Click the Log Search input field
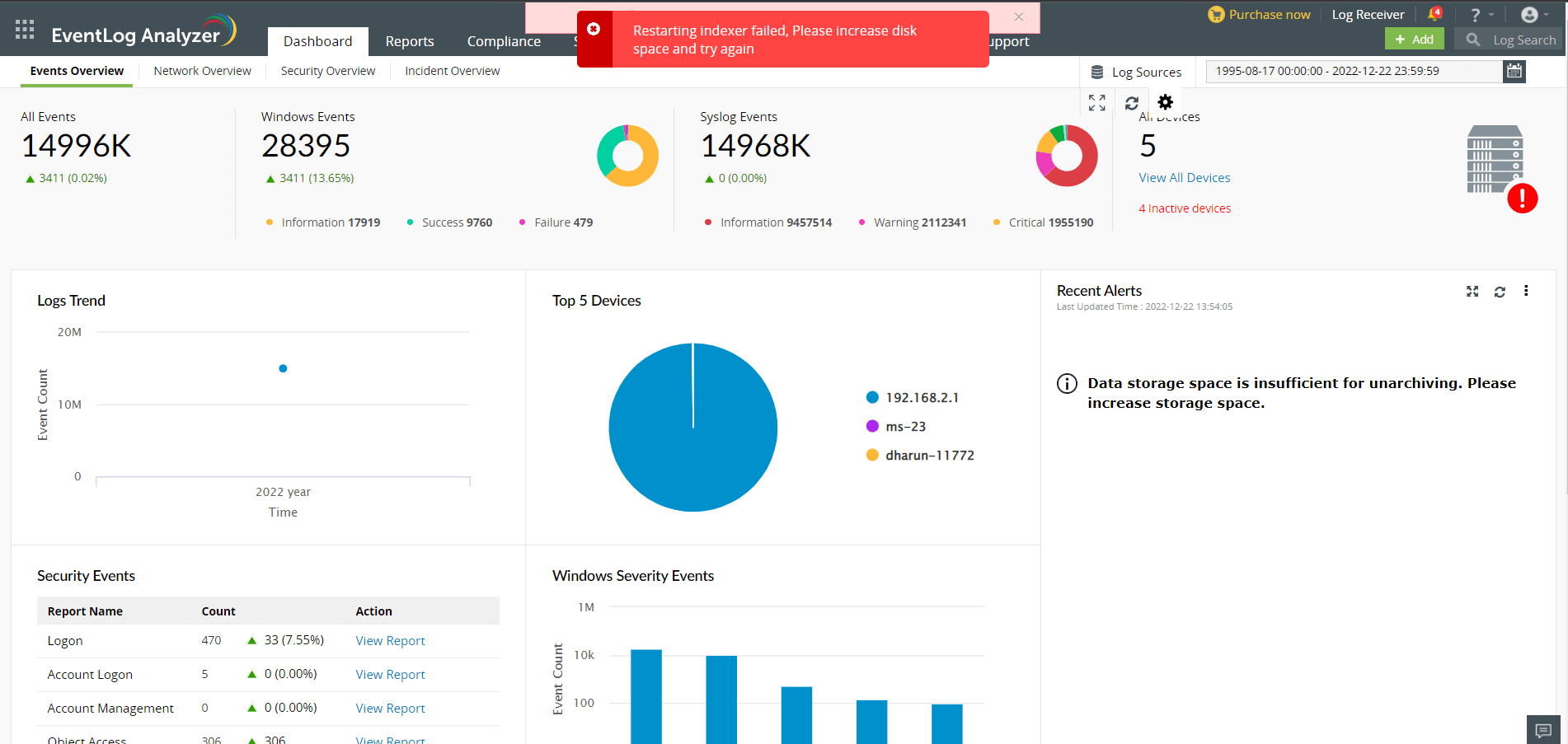This screenshot has height=744, width=1568. [1517, 39]
